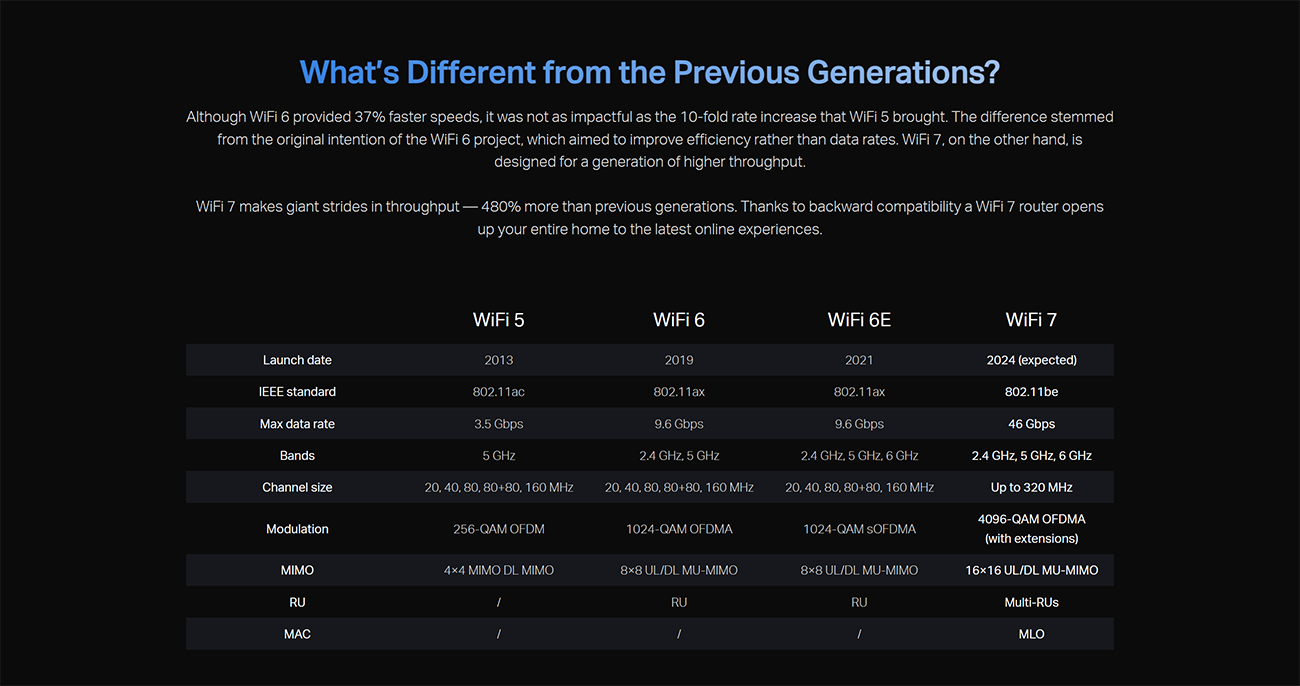Click the 46 Gbps data rate cell
Image resolution: width=1300 pixels, height=686 pixels.
pos(1031,424)
